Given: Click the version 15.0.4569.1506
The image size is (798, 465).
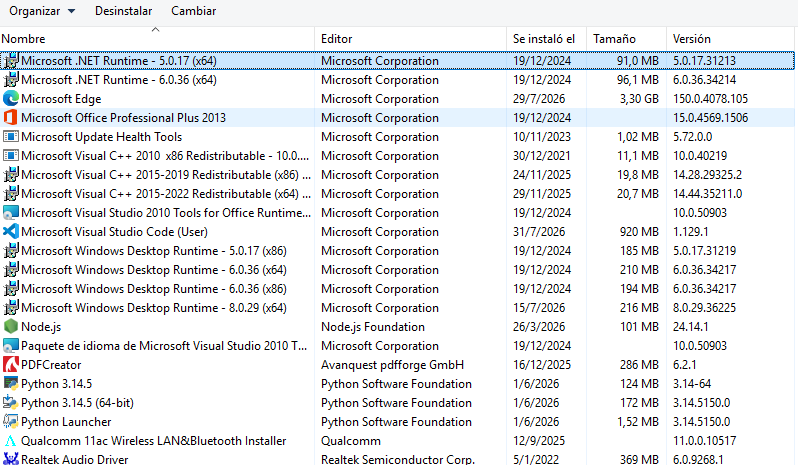Looking at the screenshot, I should pos(710,118).
